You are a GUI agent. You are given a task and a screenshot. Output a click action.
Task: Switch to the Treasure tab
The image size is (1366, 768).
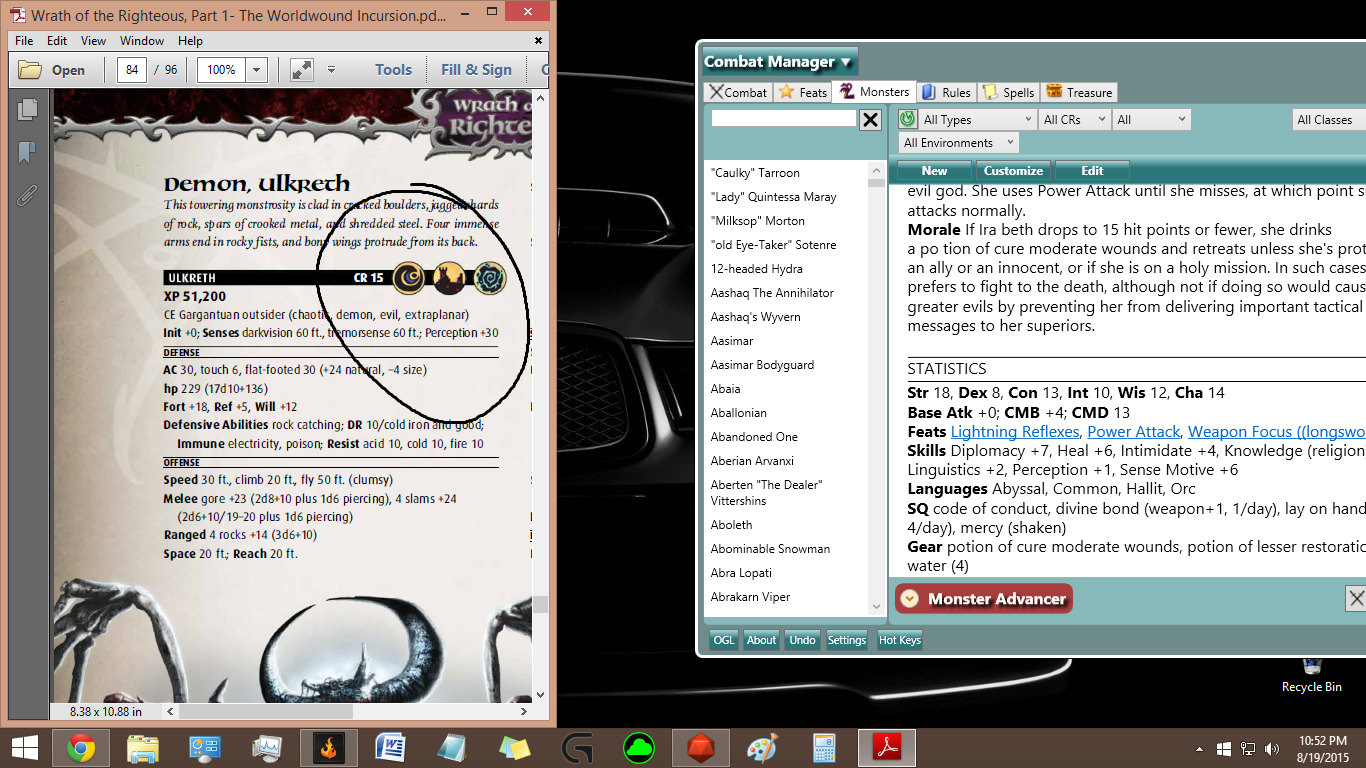point(1079,92)
